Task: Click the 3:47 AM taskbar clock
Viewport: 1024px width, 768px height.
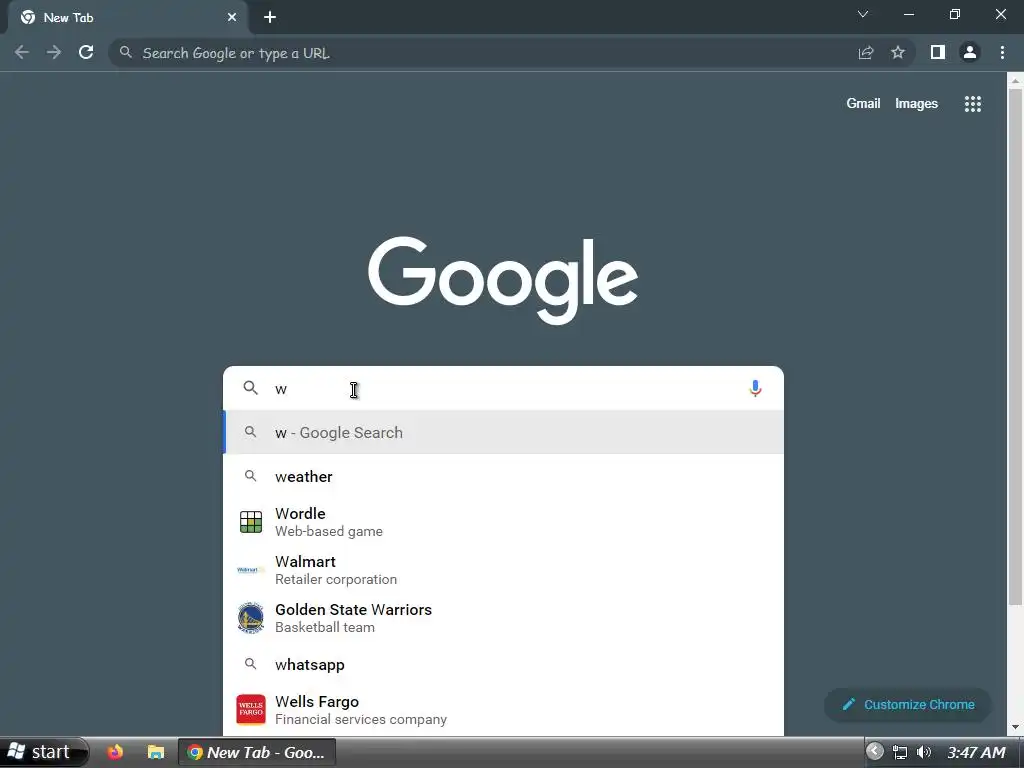Action: click(x=976, y=752)
